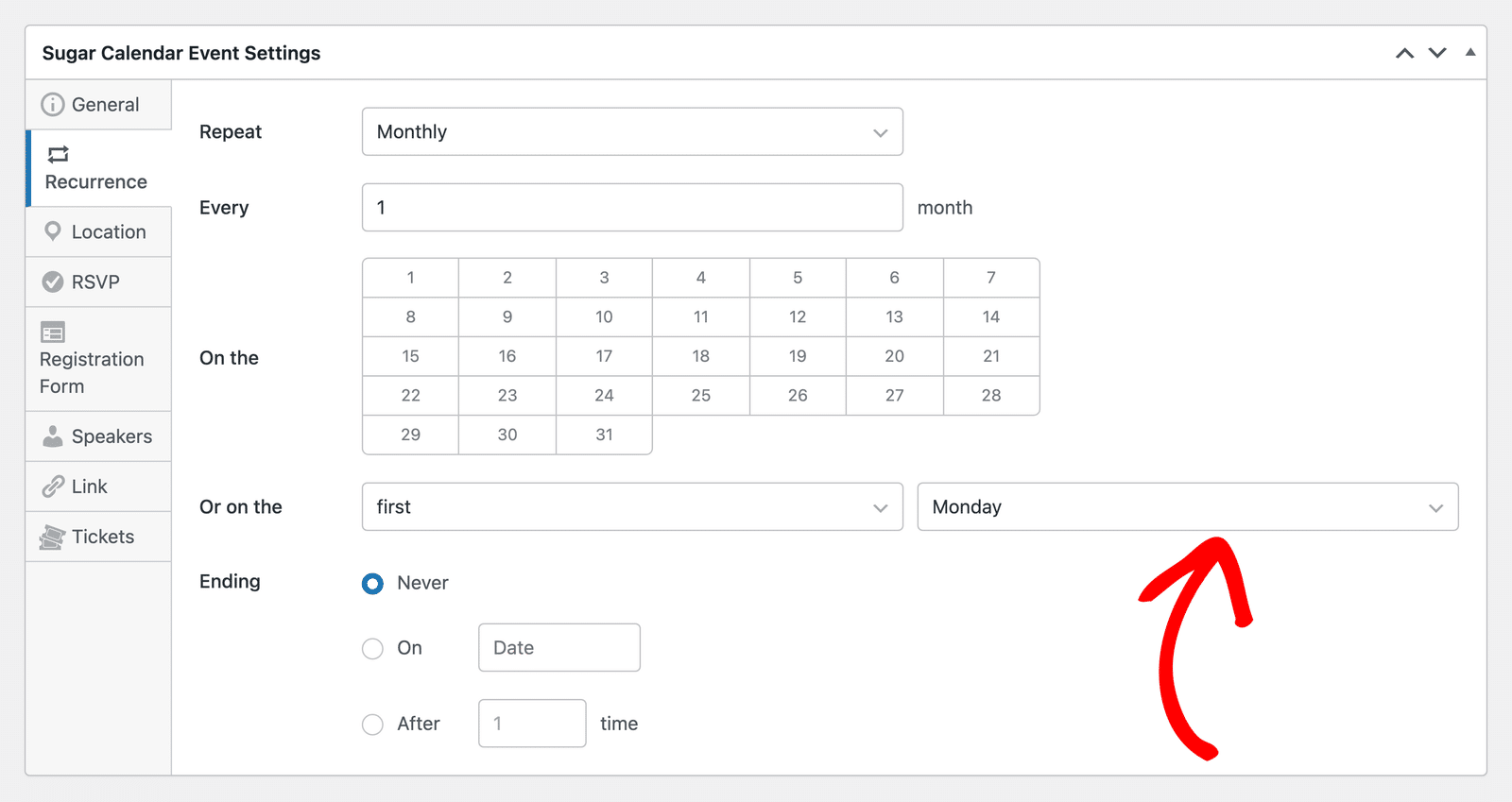Image resolution: width=1512 pixels, height=802 pixels.
Task: Open the RSVP tab
Action: 98,282
